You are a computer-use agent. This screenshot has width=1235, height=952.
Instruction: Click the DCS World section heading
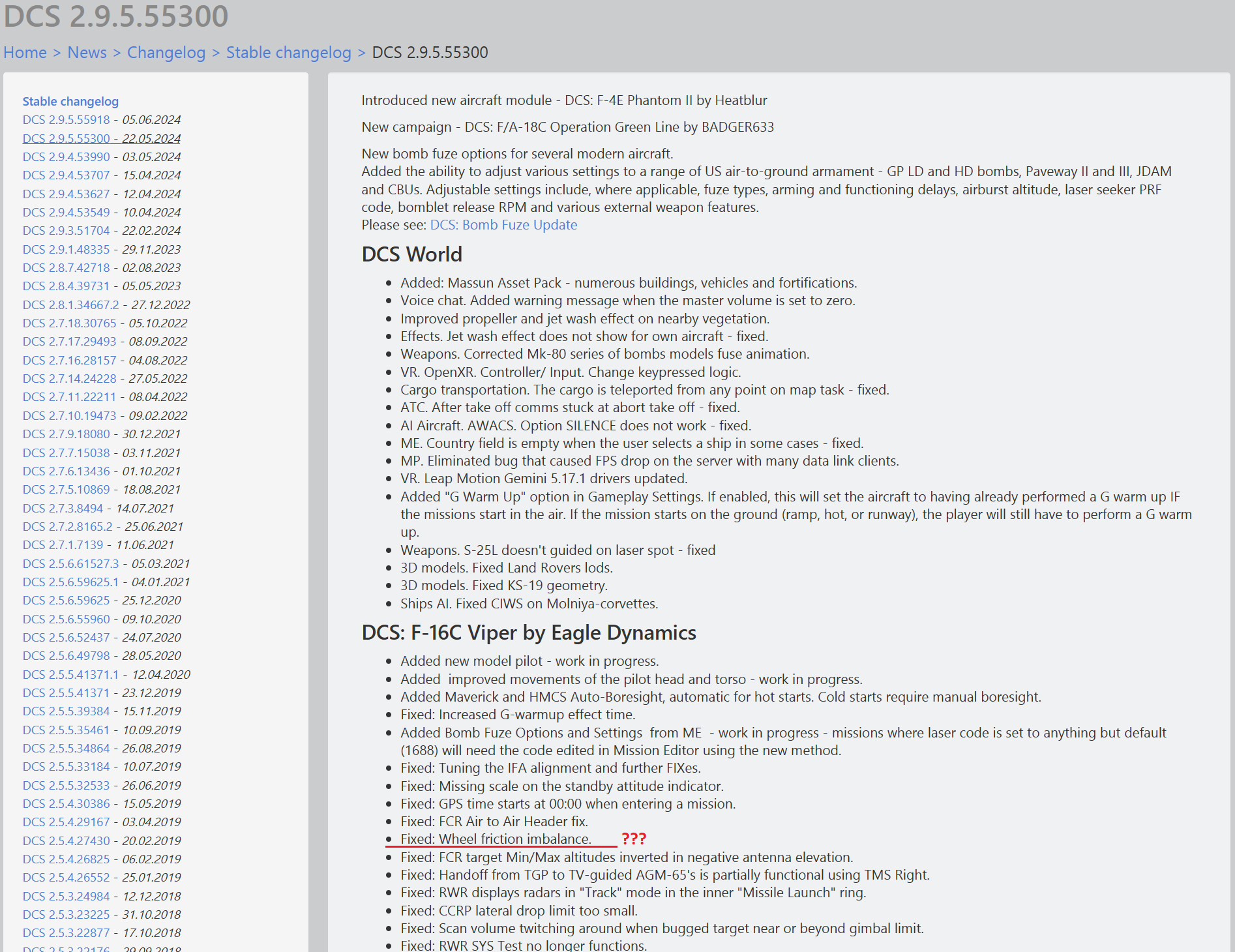[411, 254]
